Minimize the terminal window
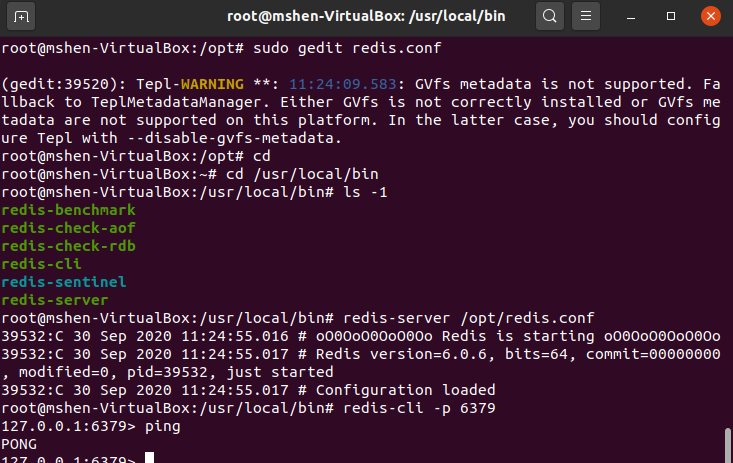The width and height of the screenshot is (733, 463). [634, 16]
